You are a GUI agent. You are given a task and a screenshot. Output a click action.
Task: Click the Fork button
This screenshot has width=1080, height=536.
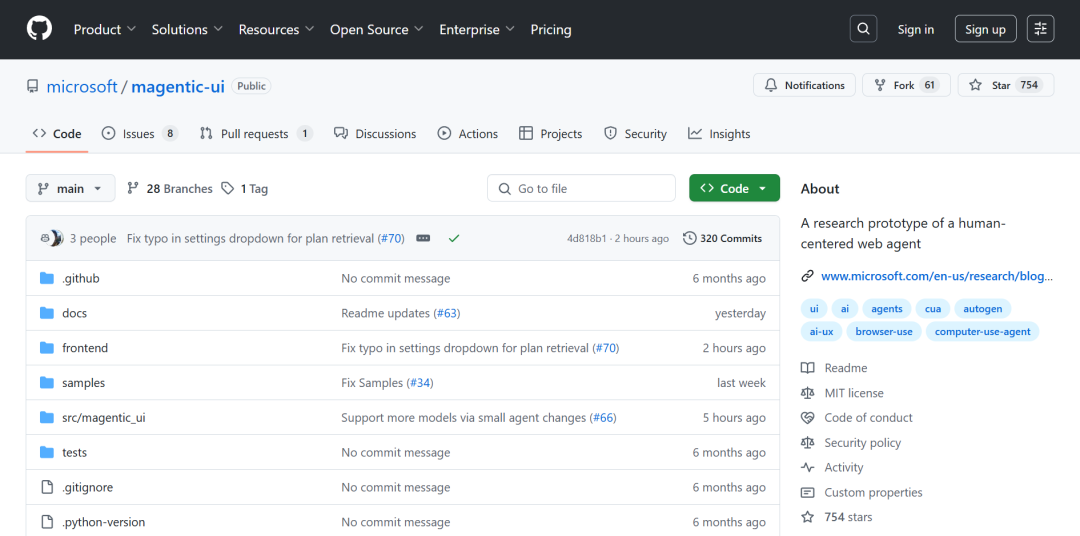pos(906,85)
